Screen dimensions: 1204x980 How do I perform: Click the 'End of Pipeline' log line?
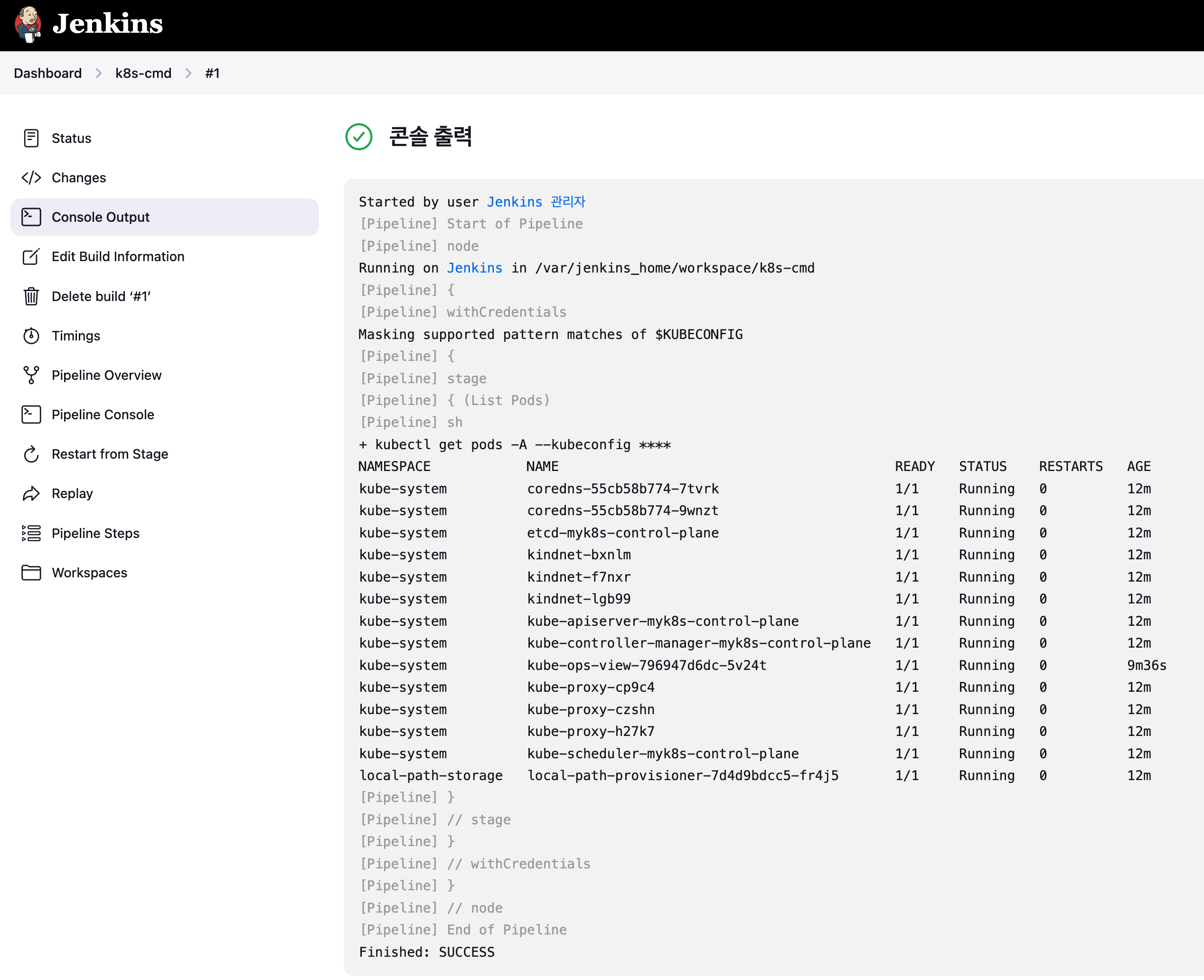pos(463,930)
